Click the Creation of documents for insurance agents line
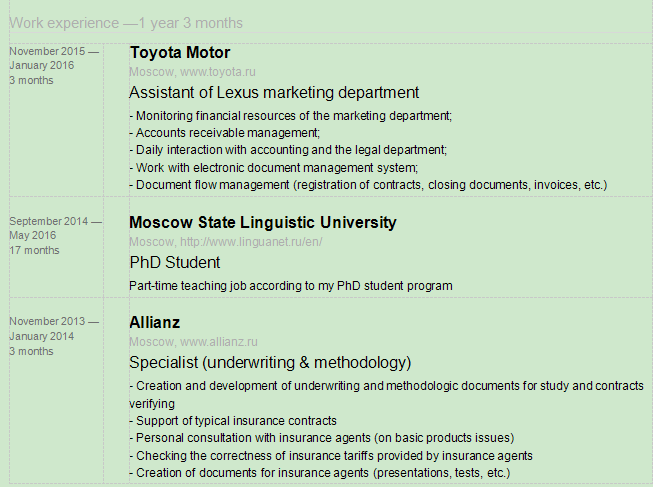The width and height of the screenshot is (653, 487). [x=320, y=472]
